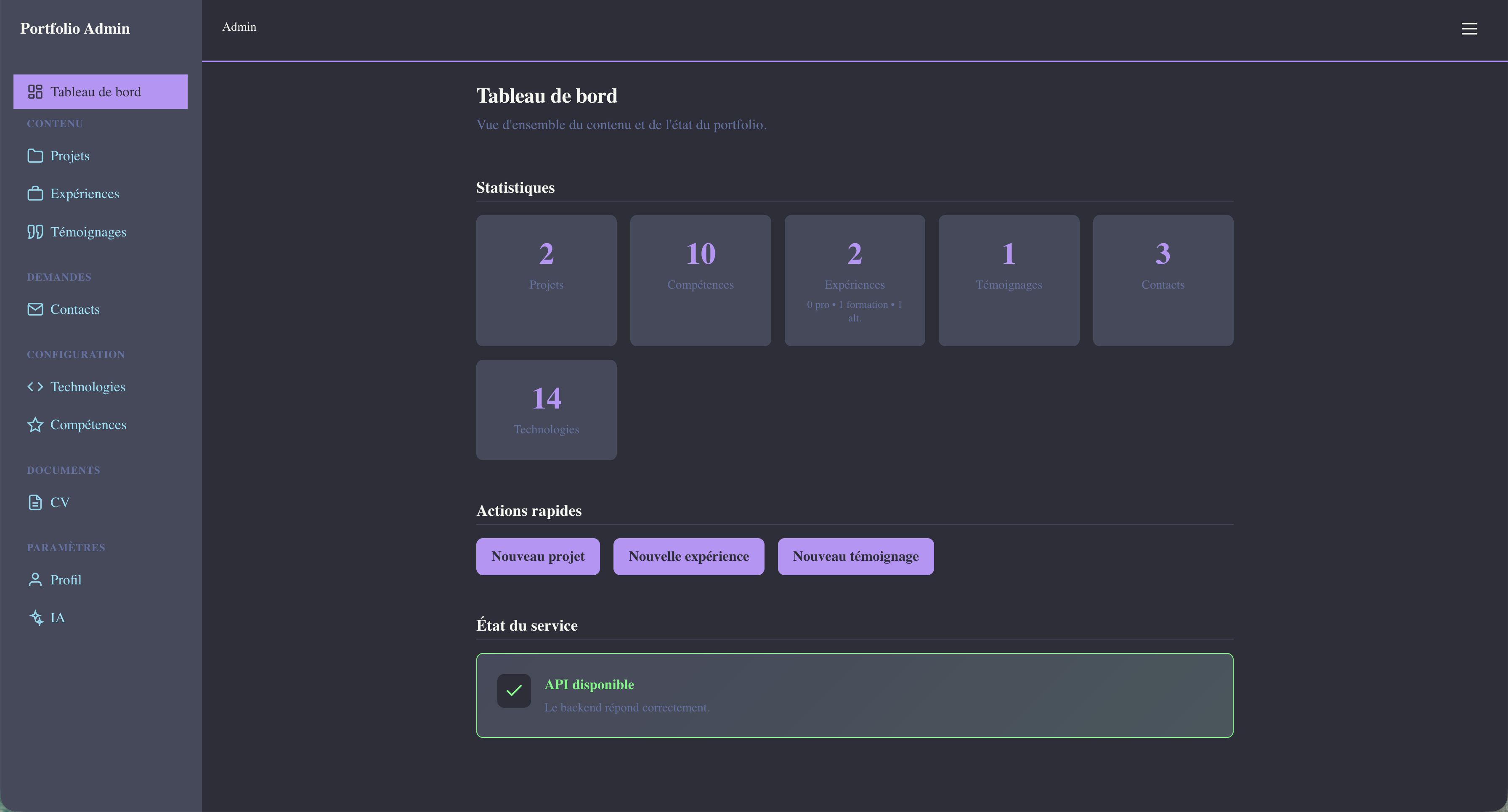Open Profil in the sidebar
This screenshot has width=1508, height=812.
click(x=66, y=580)
